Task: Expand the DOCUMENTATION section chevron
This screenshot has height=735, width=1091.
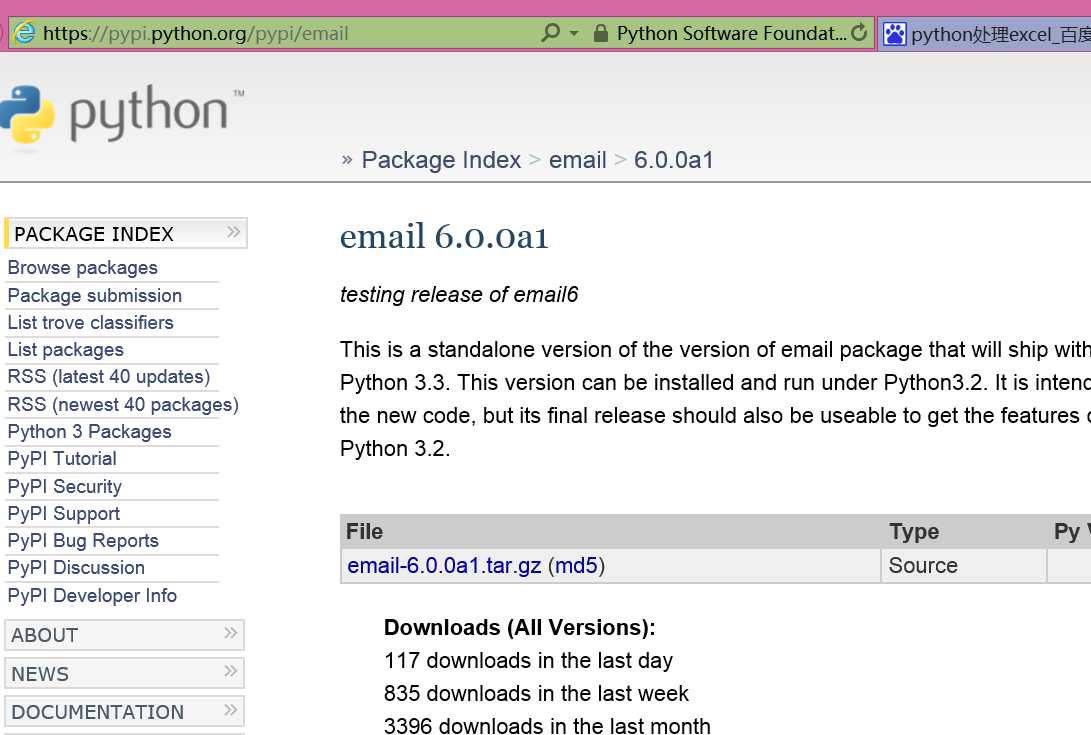Action: (231, 710)
